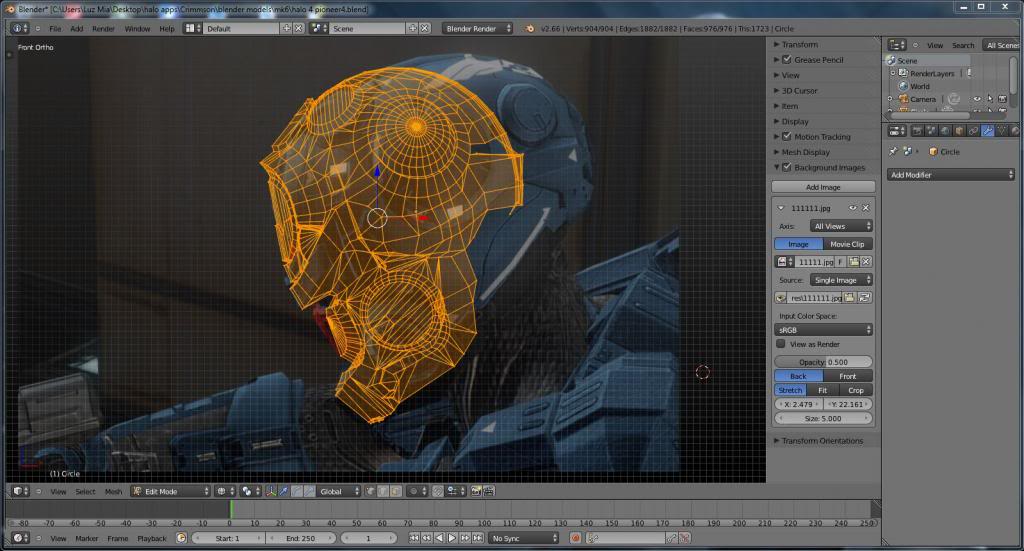Click the Object properties cube icon

click(959, 130)
